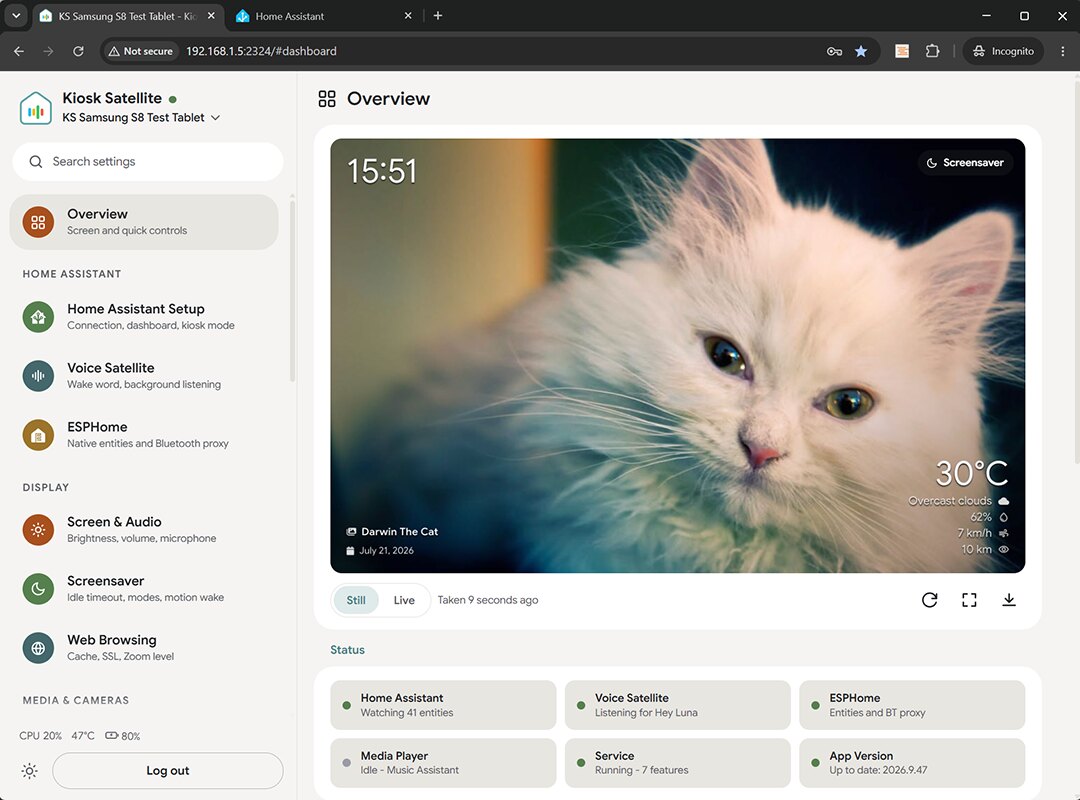Click the battery status icon
Screen dimensions: 1080x800
(111, 735)
